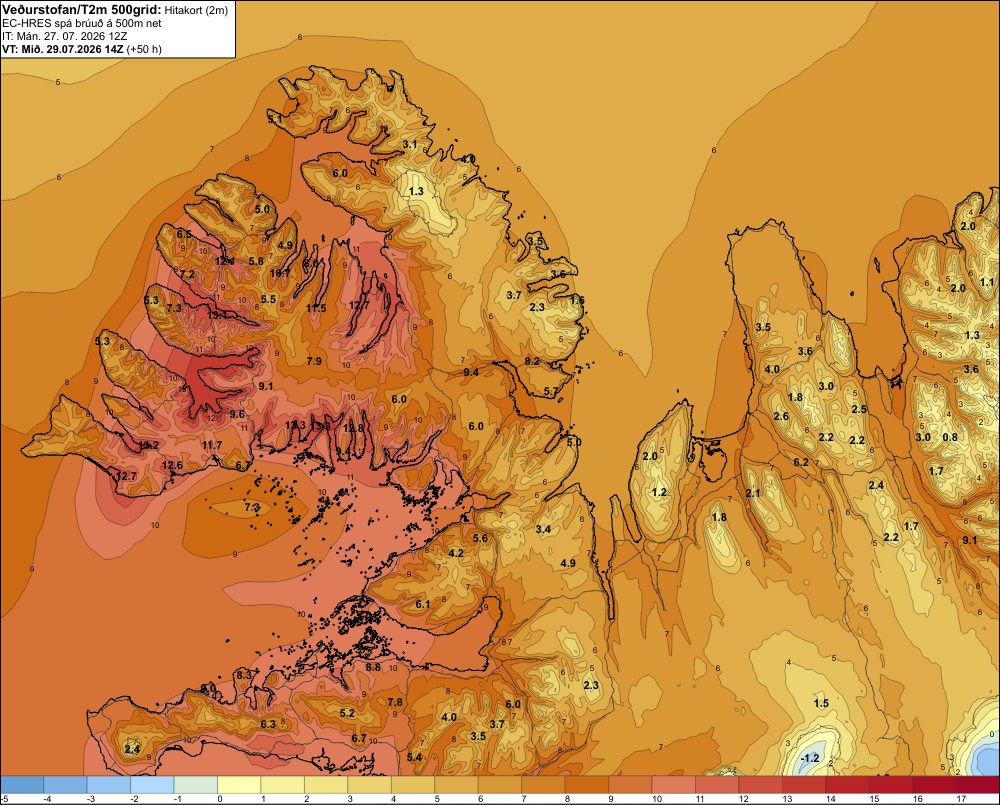Click the 12.7 value at southwest peninsula tip
Image resolution: width=1000 pixels, height=805 pixels.
[x=126, y=475]
